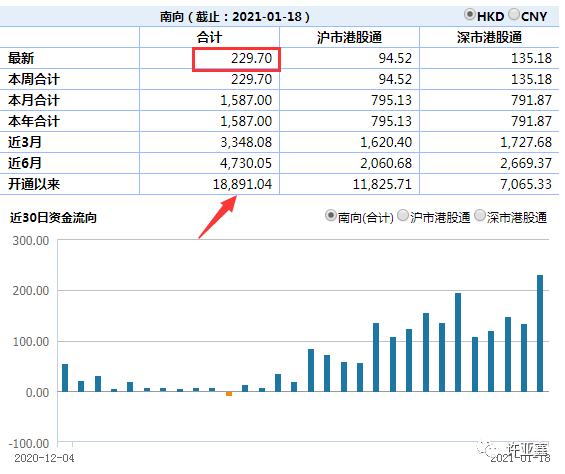The height and width of the screenshot is (474, 565).
Task: Select 南向(合计) chart radio option
Action: pos(330,216)
